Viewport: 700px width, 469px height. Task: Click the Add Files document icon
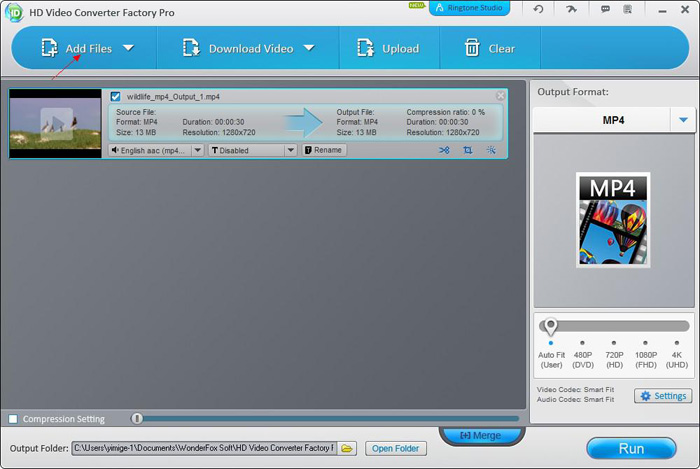tap(50, 48)
